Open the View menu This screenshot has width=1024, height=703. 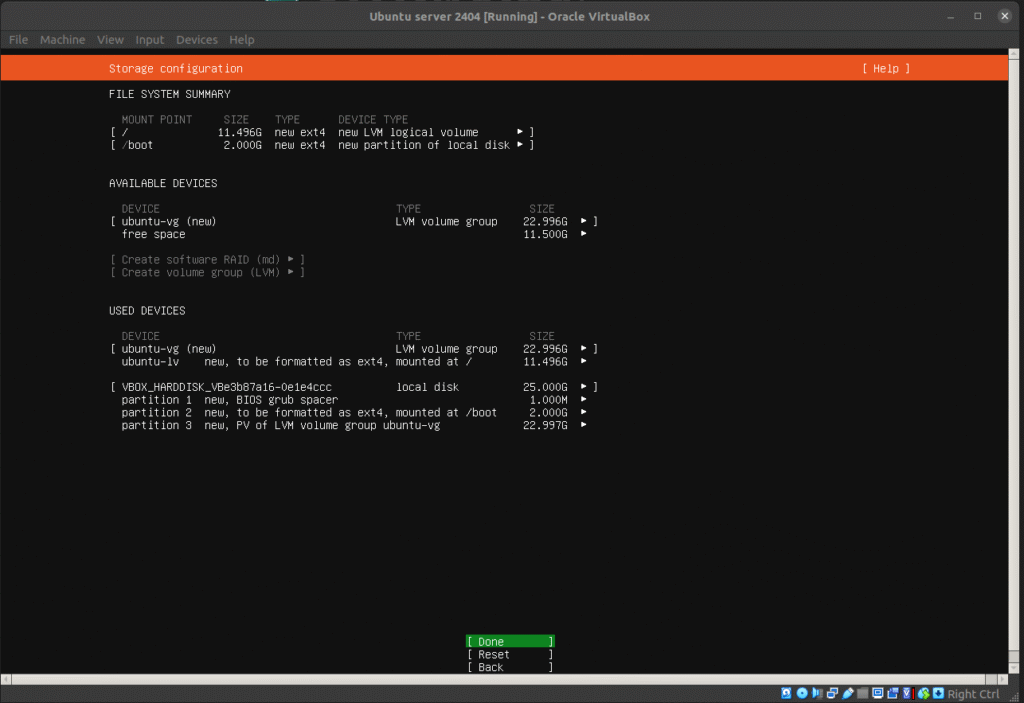tap(110, 40)
